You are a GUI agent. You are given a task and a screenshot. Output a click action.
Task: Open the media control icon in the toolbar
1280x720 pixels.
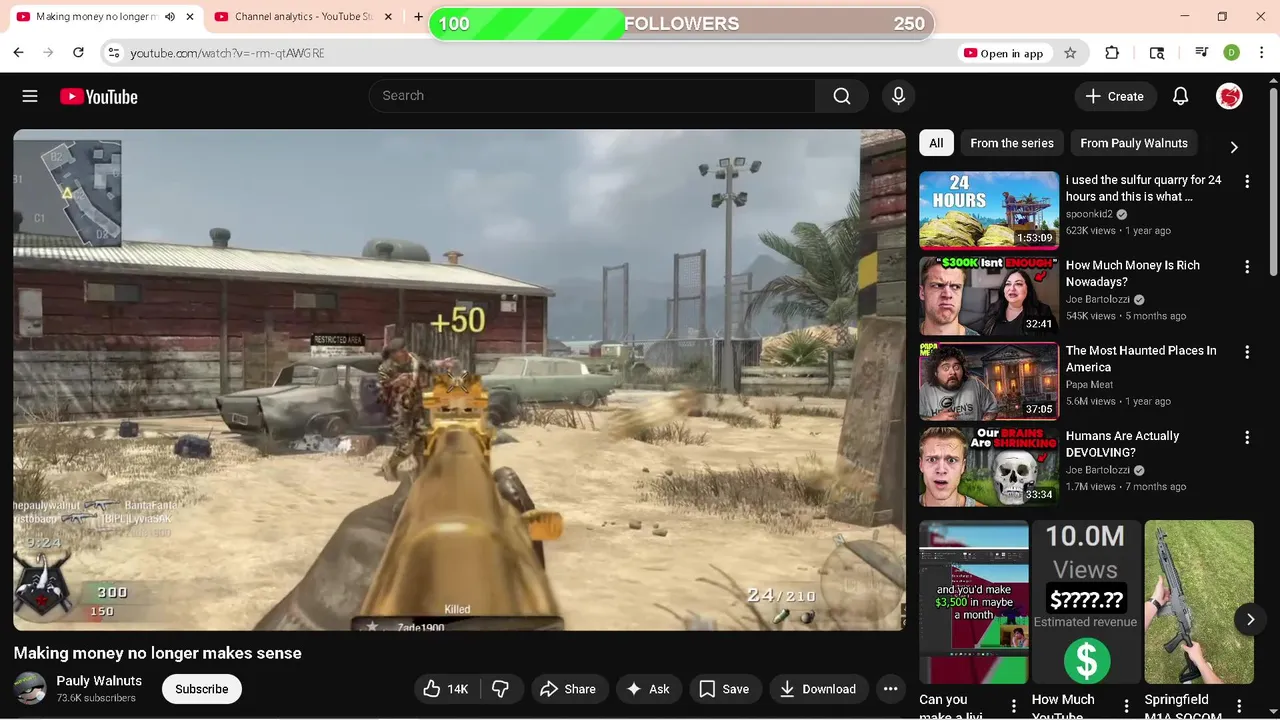1201,53
